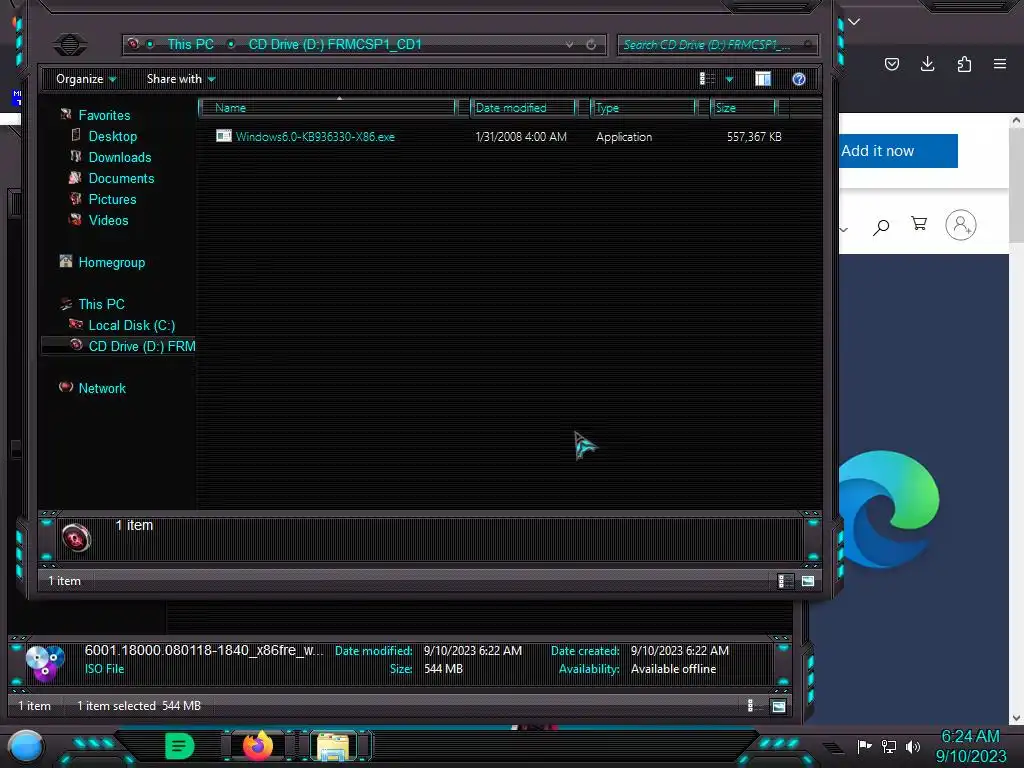Switch front window to details view

pyautogui.click(x=786, y=581)
